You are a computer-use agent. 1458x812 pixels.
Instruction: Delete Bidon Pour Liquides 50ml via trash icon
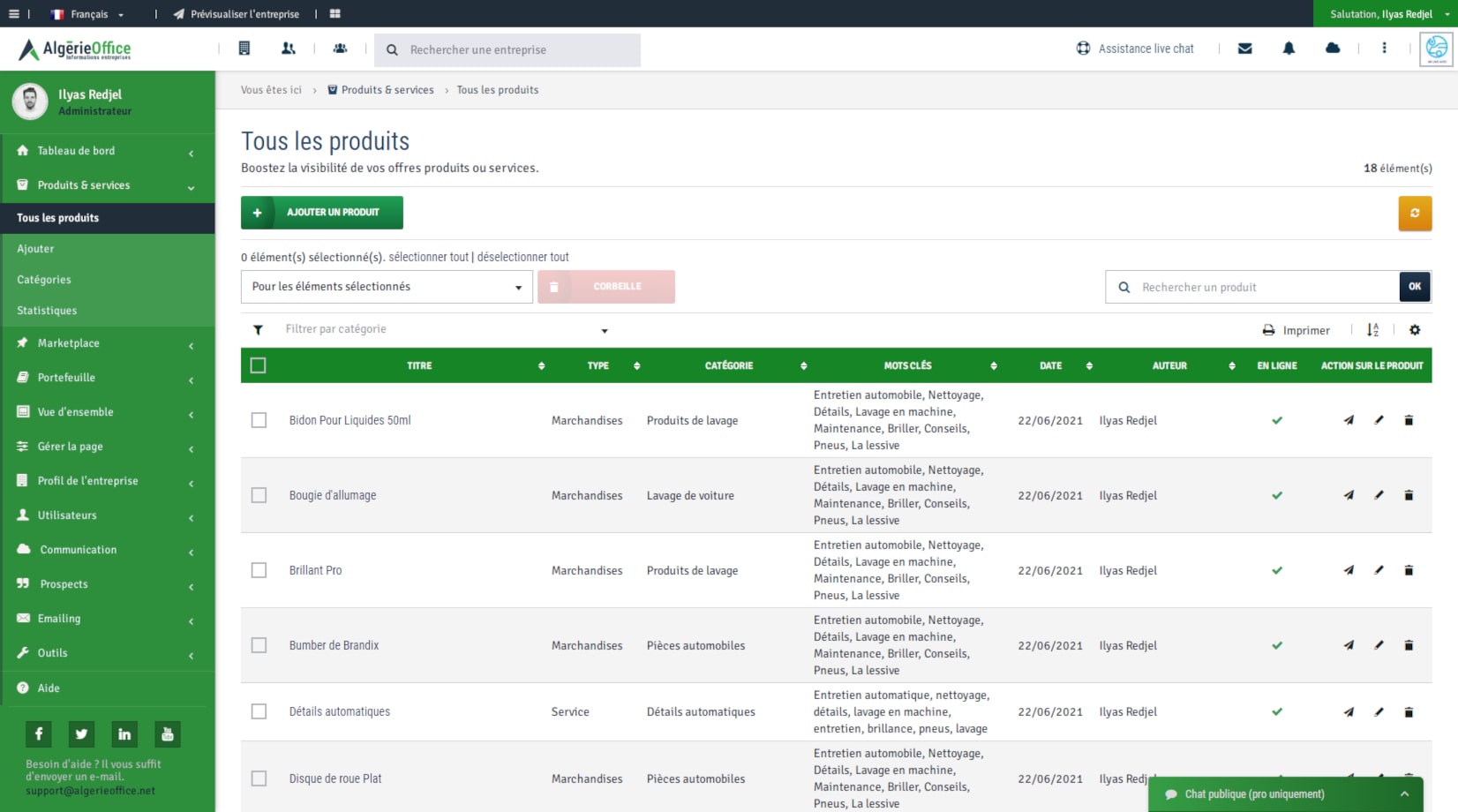1409,421
